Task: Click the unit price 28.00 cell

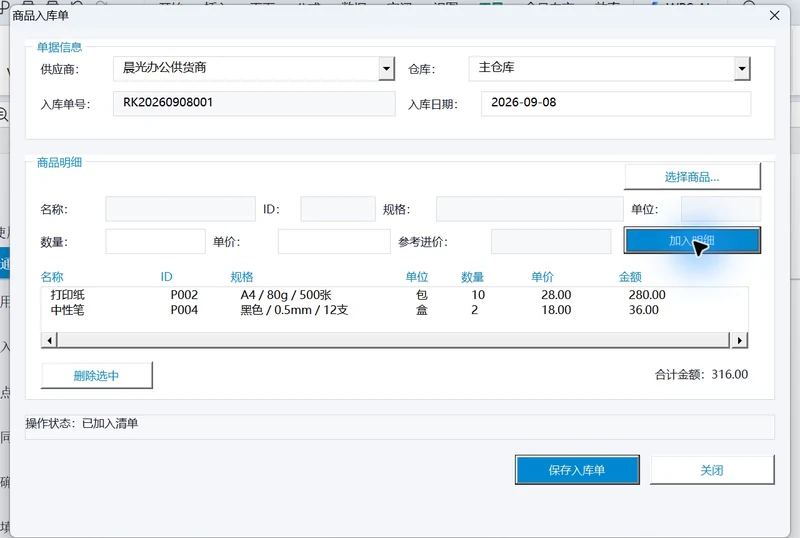Action: tap(556, 295)
